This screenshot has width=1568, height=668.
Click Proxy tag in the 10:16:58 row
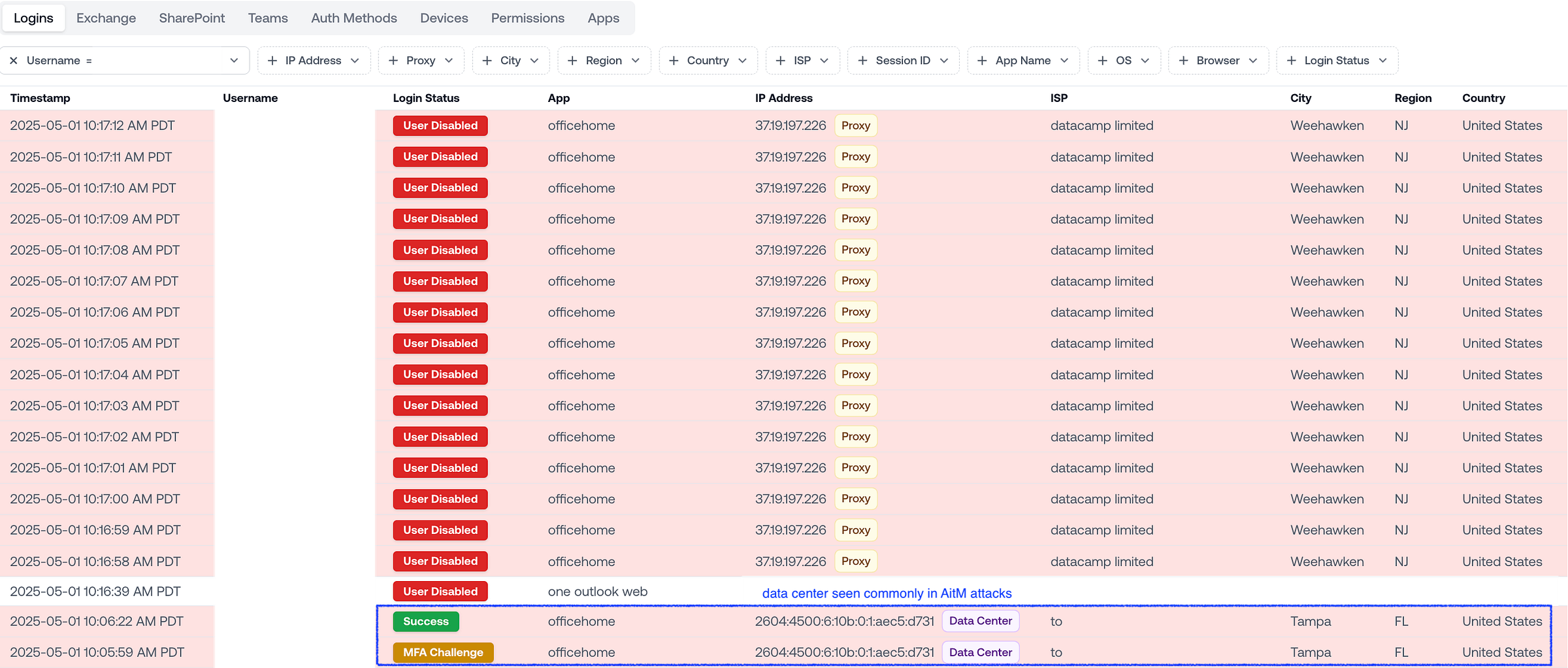coord(856,561)
